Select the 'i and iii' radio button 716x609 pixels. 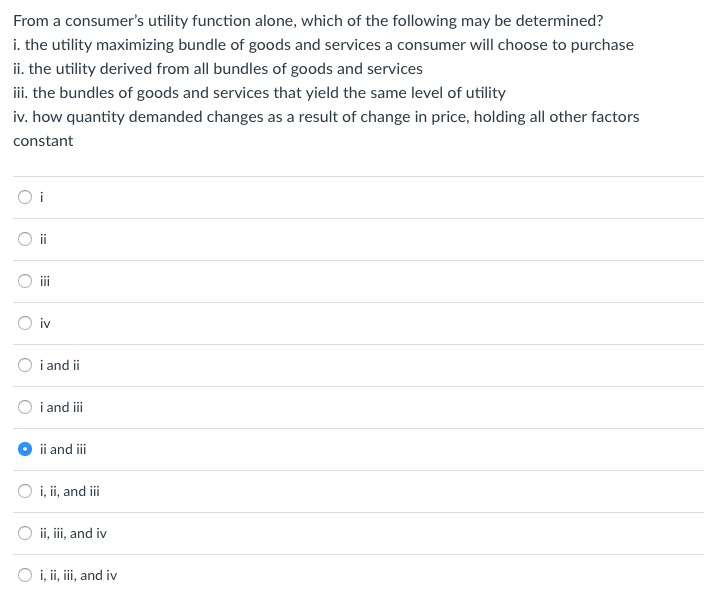pyautogui.click(x=24, y=407)
